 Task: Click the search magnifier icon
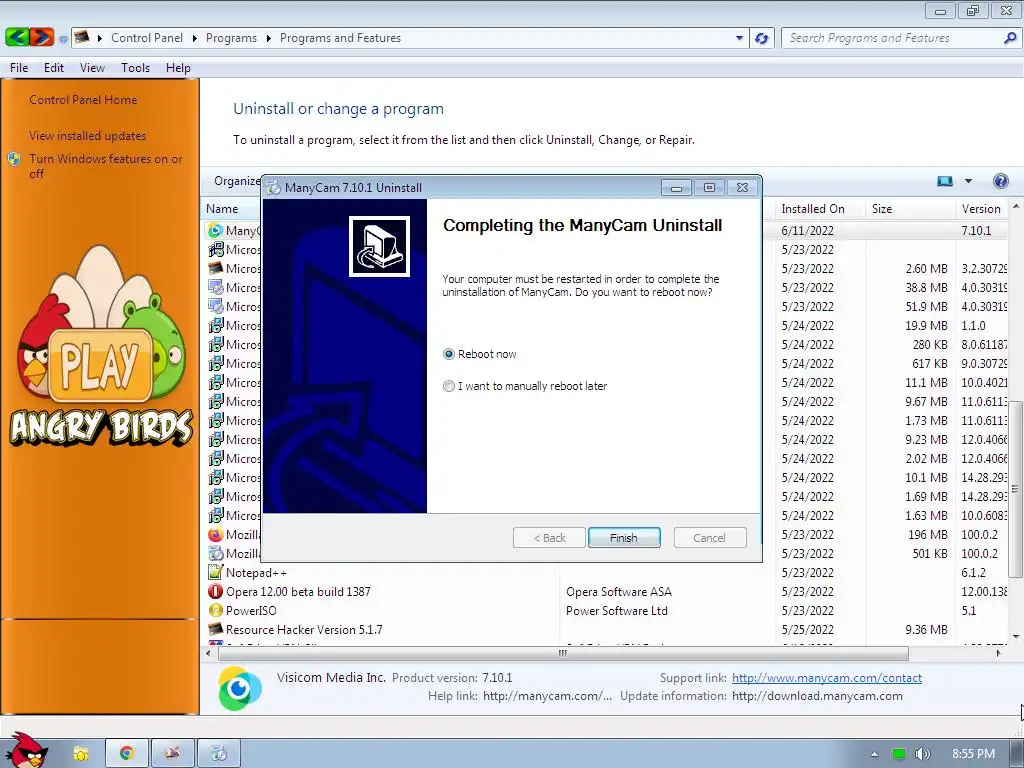point(1009,38)
